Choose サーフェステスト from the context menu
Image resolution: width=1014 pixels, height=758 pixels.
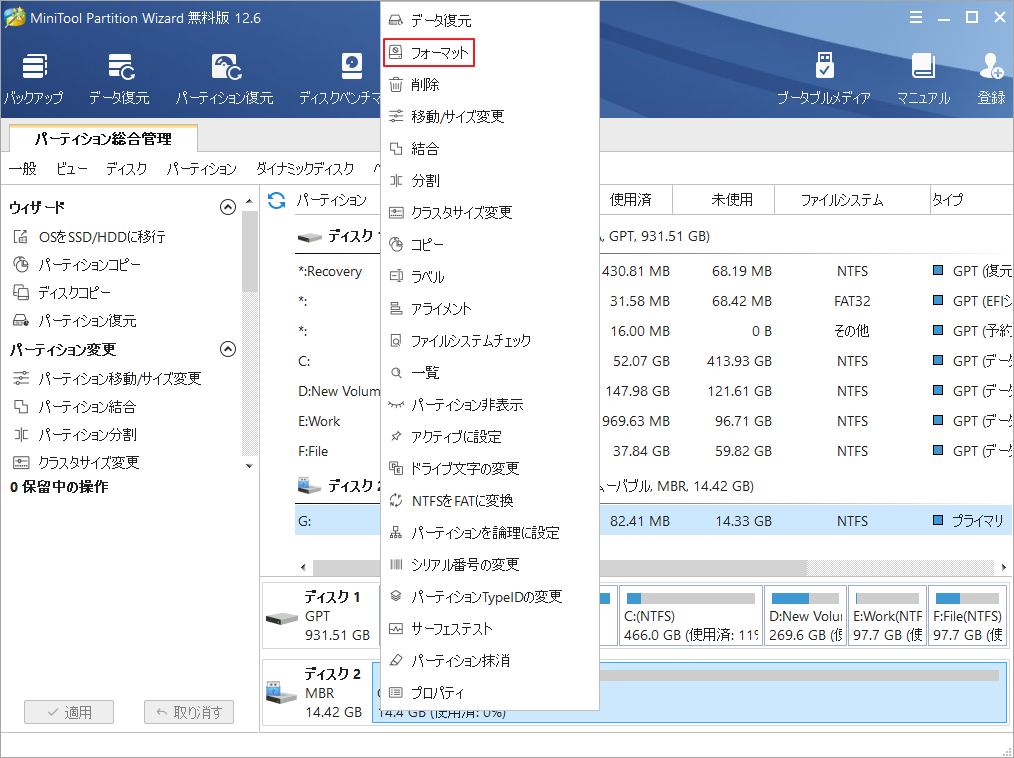point(443,627)
